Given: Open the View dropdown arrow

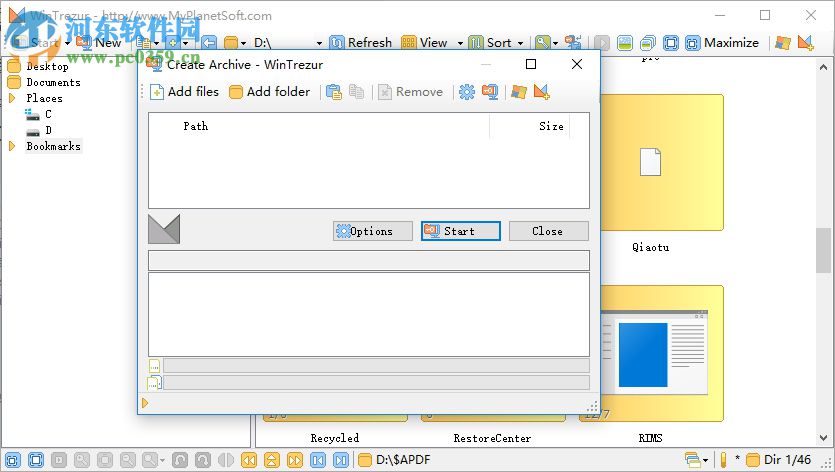Looking at the screenshot, I should pyautogui.click(x=460, y=43).
